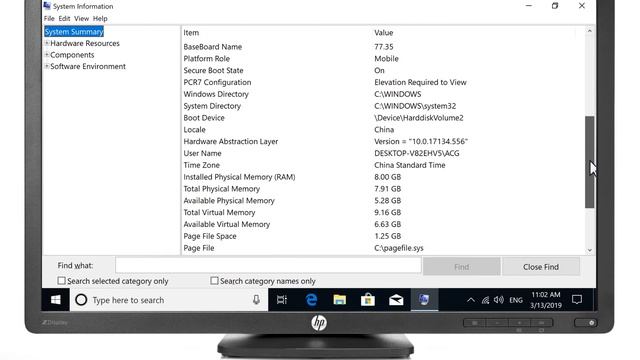Viewport: 640px width, 360px height.
Task: Switch the ENG input language indicator
Action: click(516, 300)
